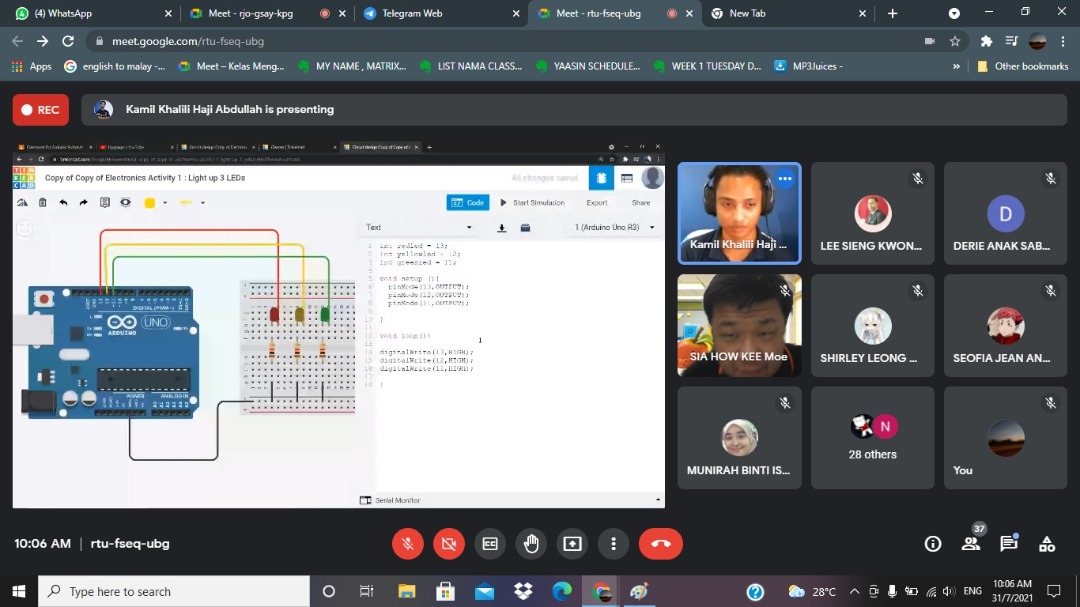Open the Activities panel icon
Viewport: 1080px width, 607px height.
click(1047, 544)
